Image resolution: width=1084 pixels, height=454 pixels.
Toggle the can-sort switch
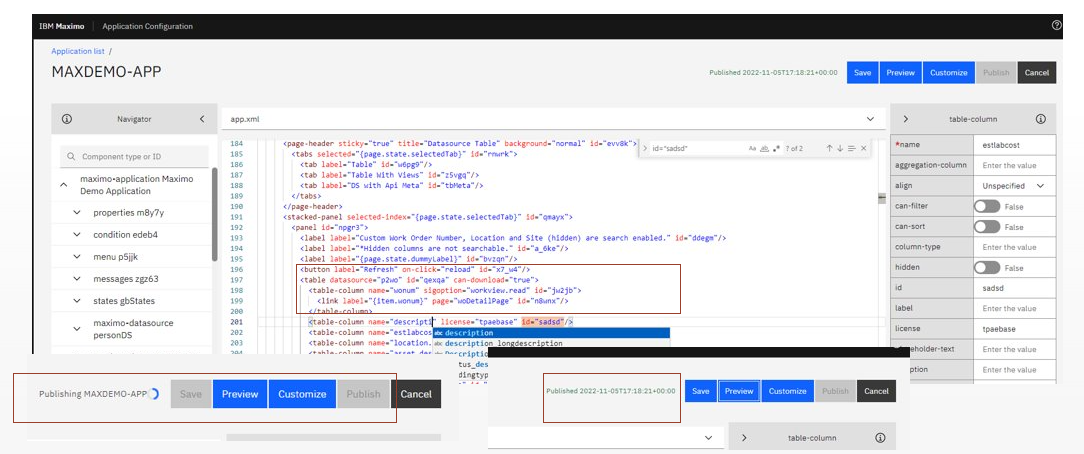click(987, 227)
